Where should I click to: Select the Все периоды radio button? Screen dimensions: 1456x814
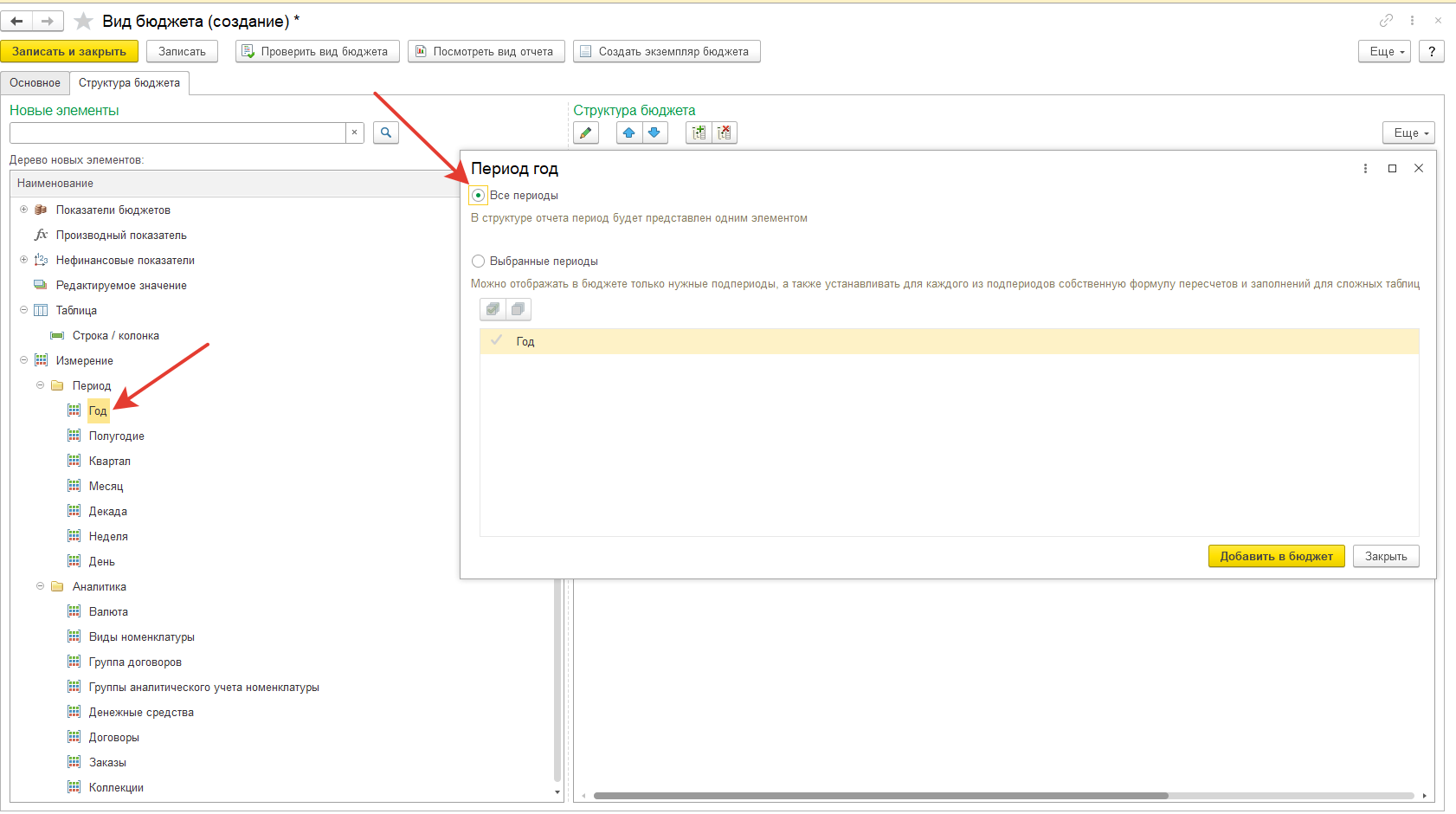478,196
